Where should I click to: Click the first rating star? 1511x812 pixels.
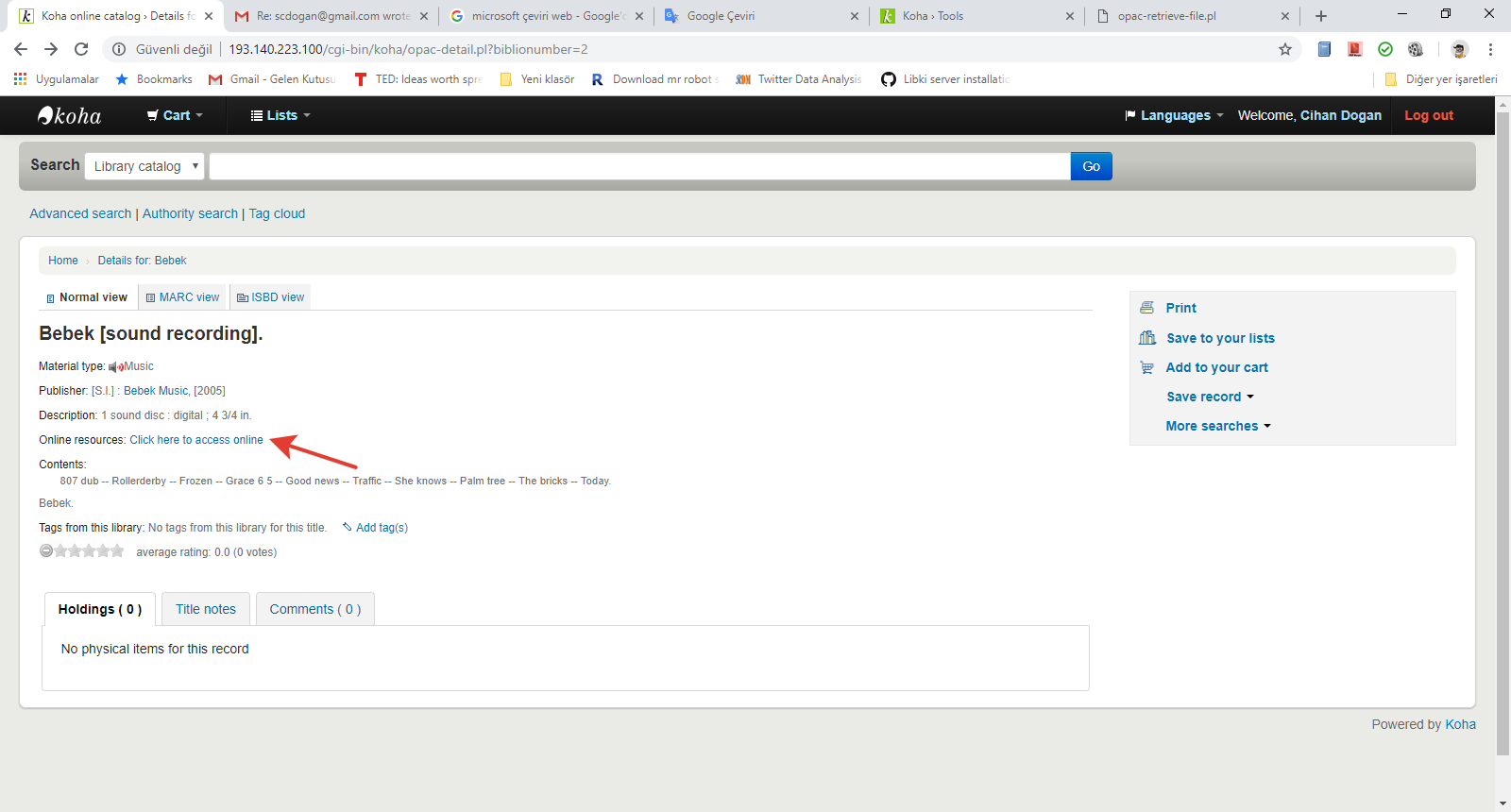coord(60,551)
